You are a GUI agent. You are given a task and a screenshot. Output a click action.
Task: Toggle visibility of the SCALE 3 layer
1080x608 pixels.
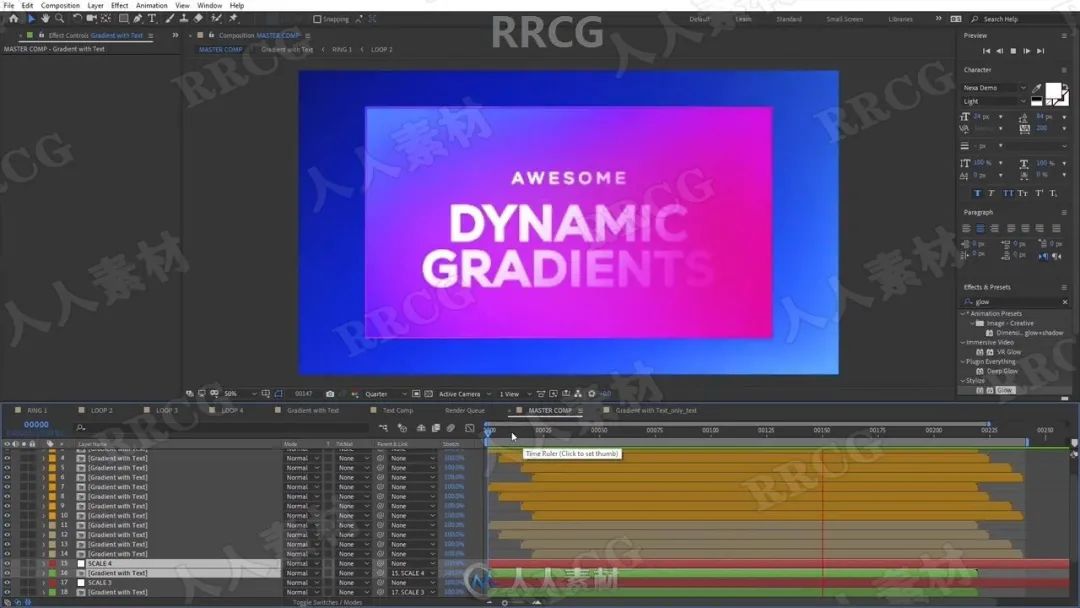7,583
